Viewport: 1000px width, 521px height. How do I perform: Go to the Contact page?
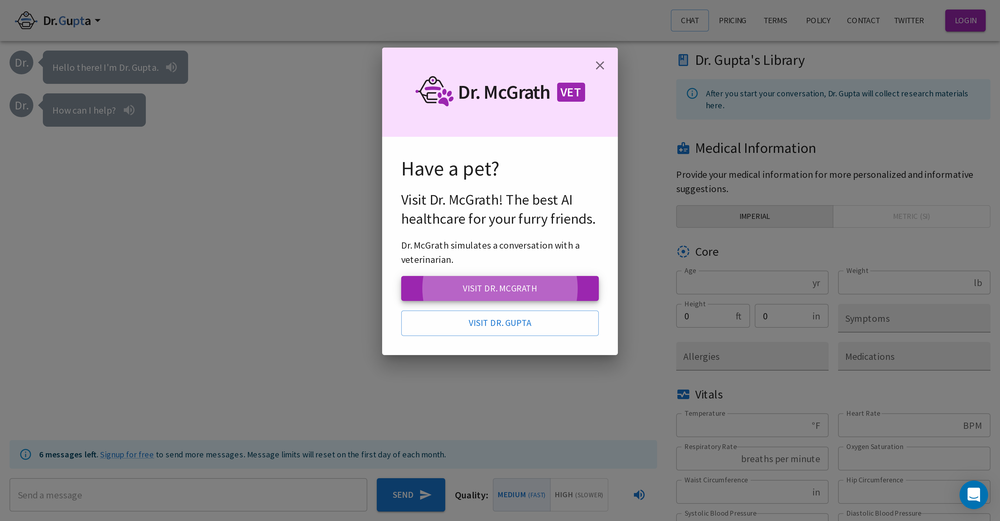[x=863, y=20]
